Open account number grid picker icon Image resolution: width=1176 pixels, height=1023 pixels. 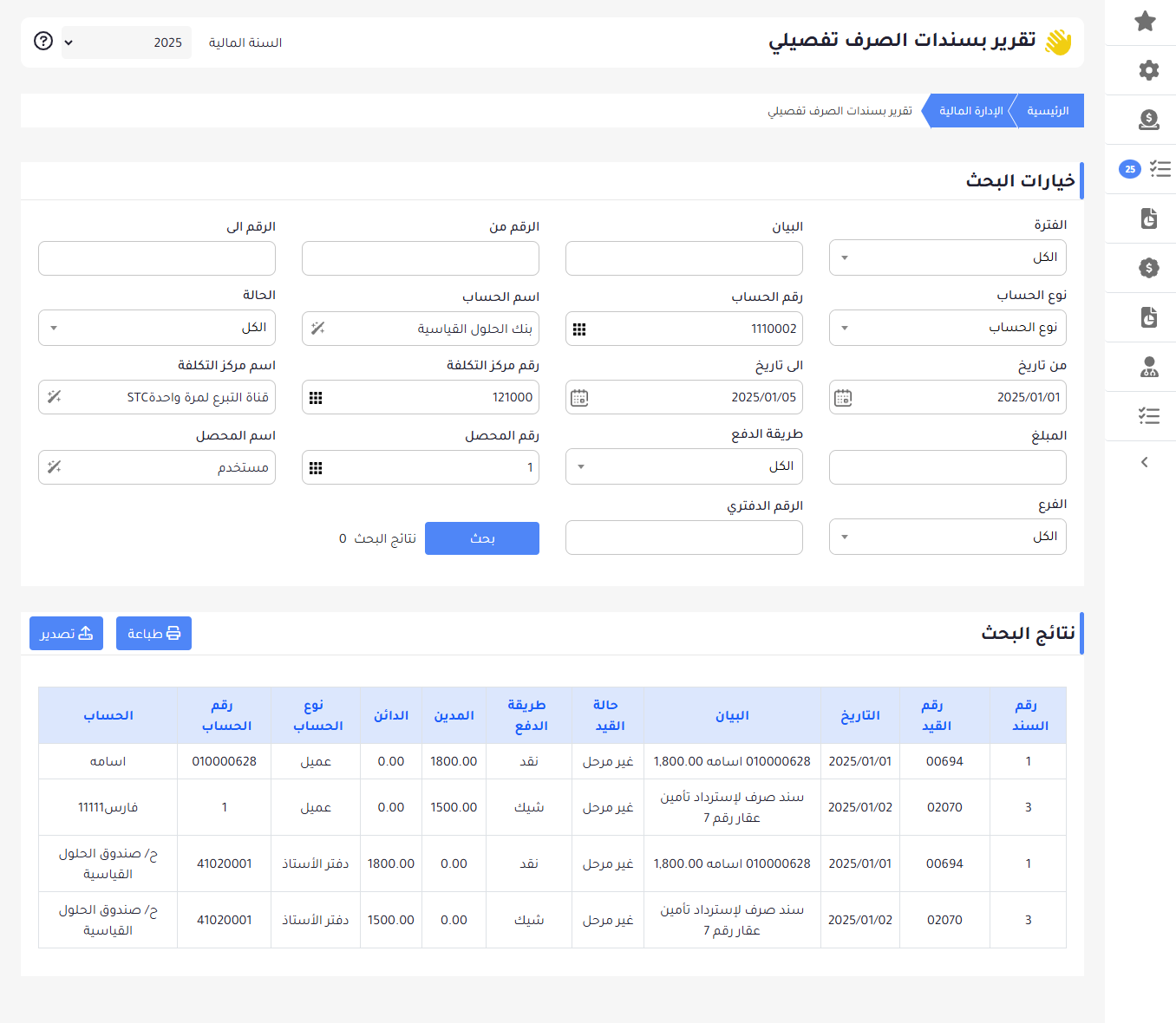(x=579, y=329)
